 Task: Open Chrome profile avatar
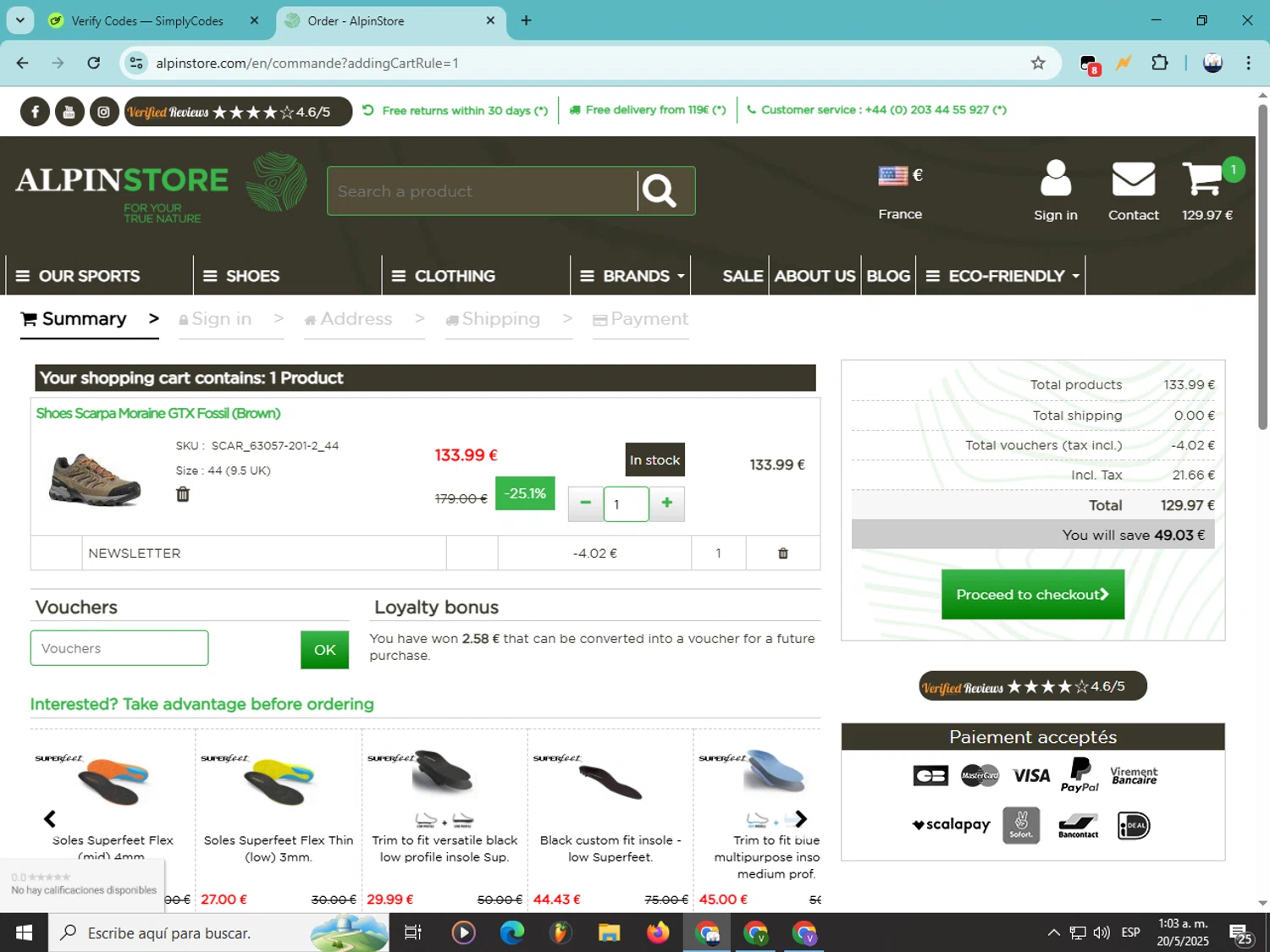coord(1212,63)
